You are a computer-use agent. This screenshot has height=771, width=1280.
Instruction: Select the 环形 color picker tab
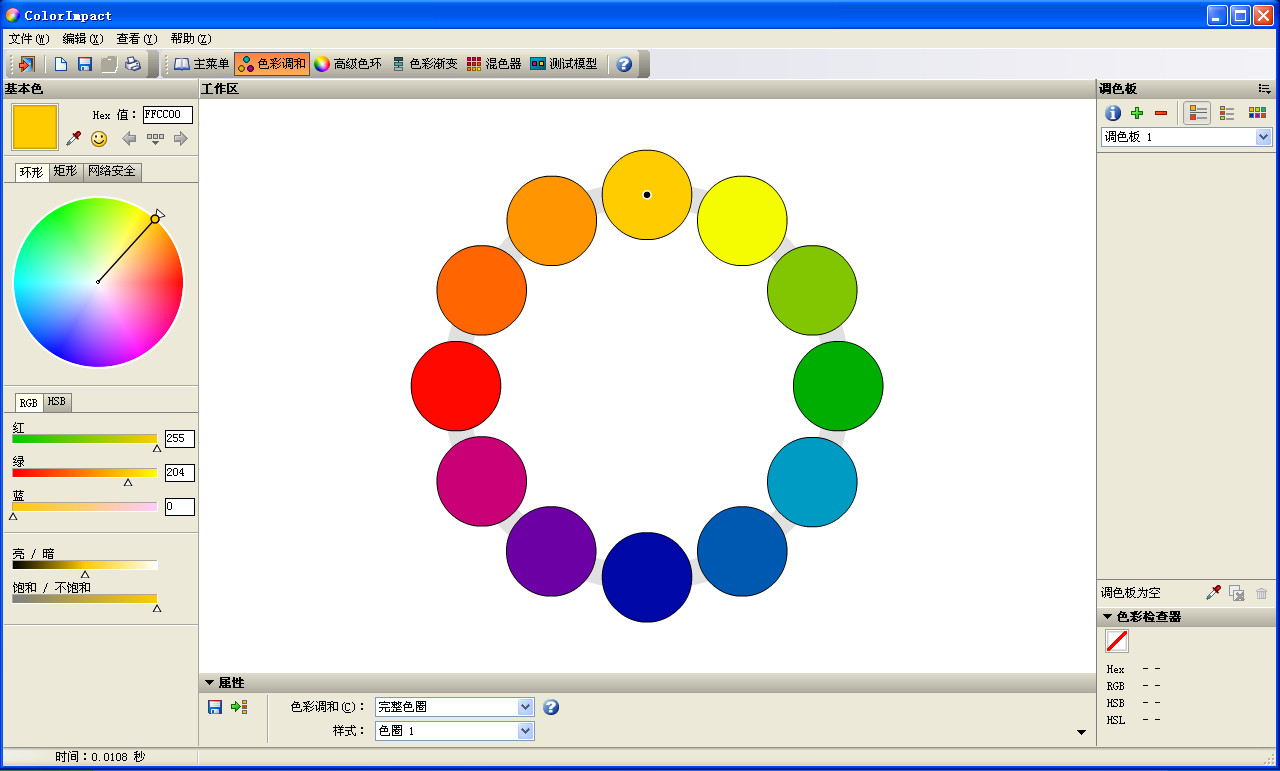pyautogui.click(x=32, y=172)
